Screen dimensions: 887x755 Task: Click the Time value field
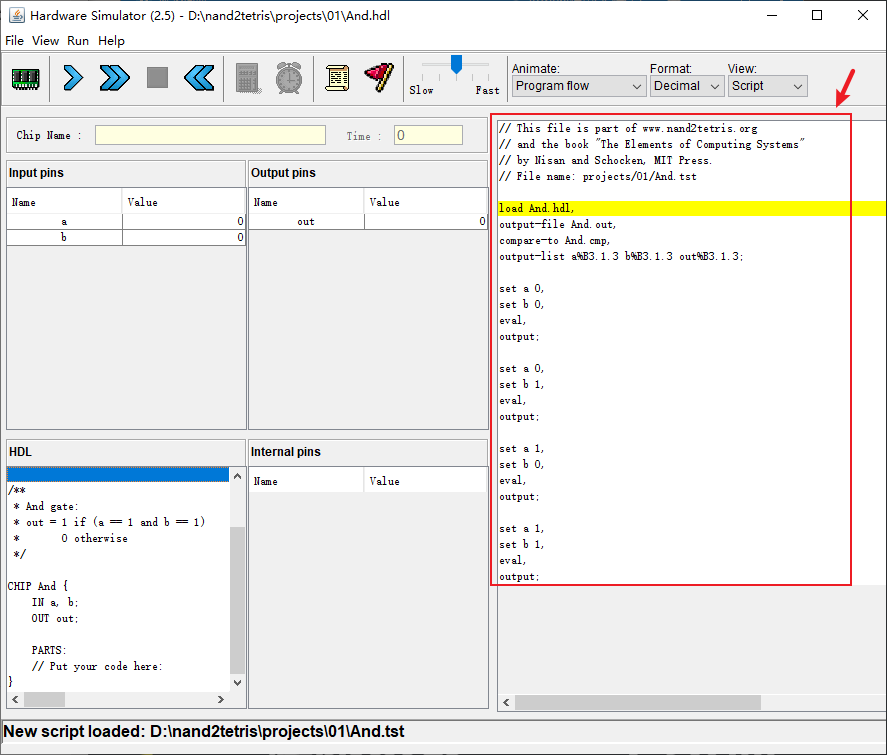428,135
